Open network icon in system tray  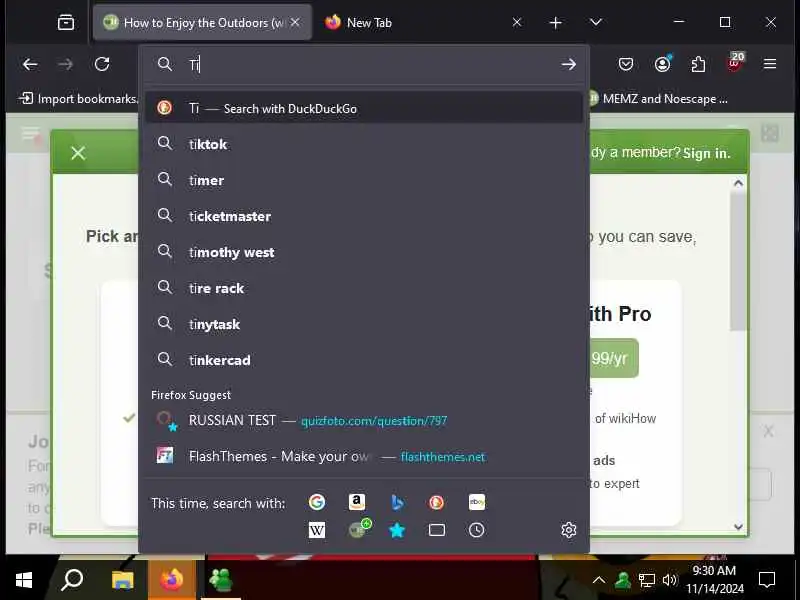pyautogui.click(x=646, y=580)
